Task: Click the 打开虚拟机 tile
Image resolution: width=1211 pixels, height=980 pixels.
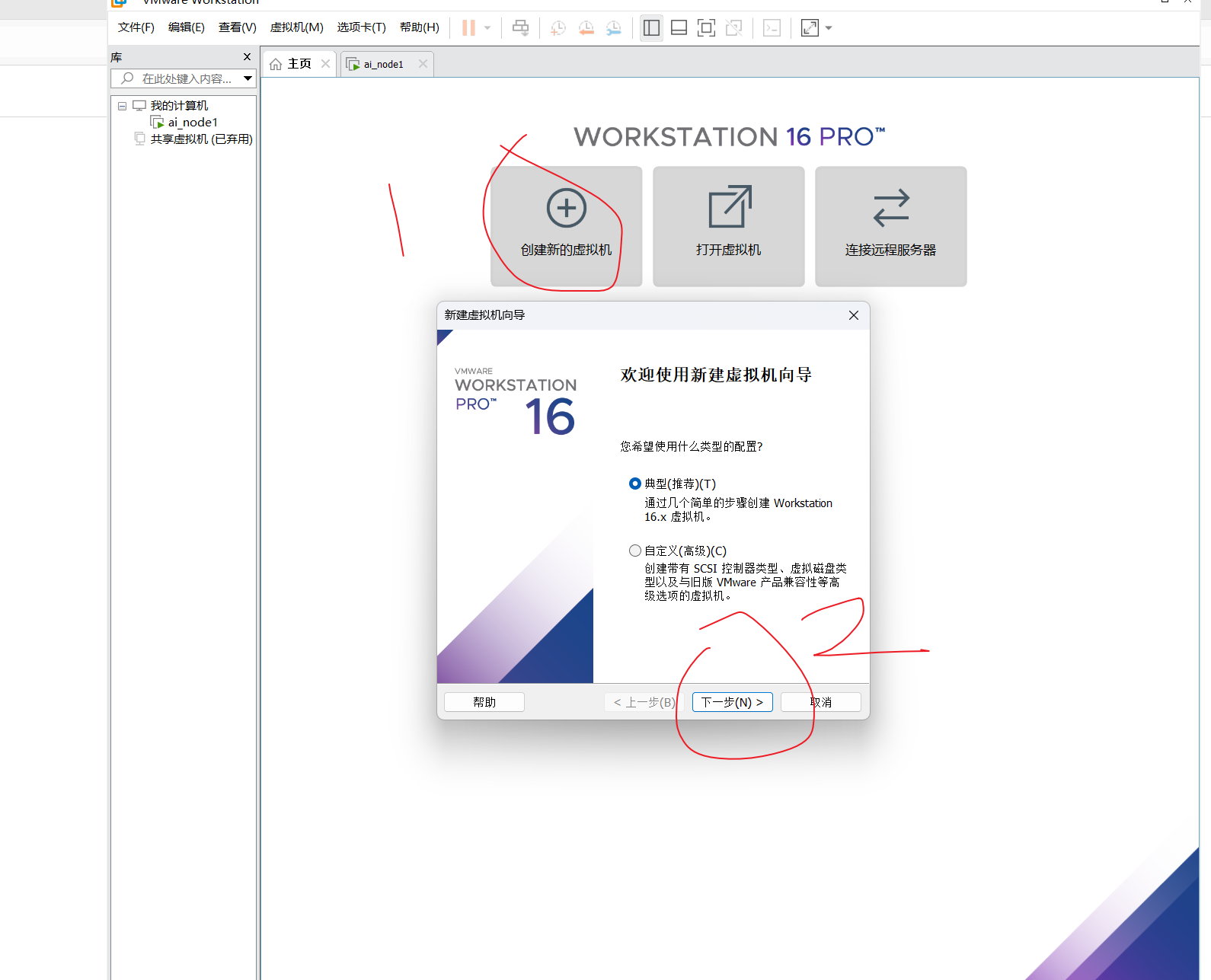Action: point(729,226)
